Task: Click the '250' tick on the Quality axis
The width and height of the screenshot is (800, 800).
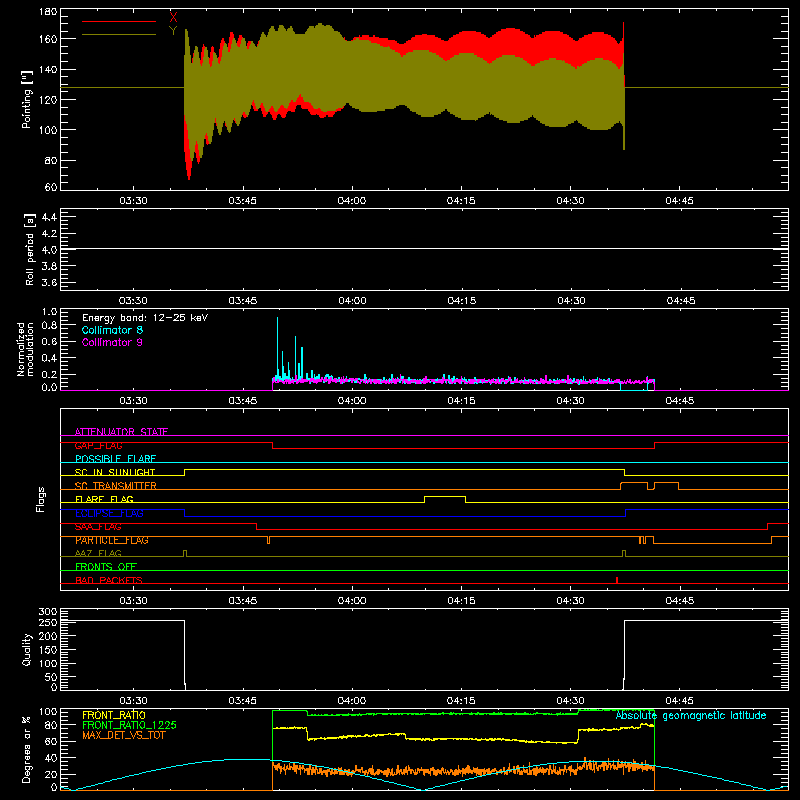Action: tap(48, 623)
